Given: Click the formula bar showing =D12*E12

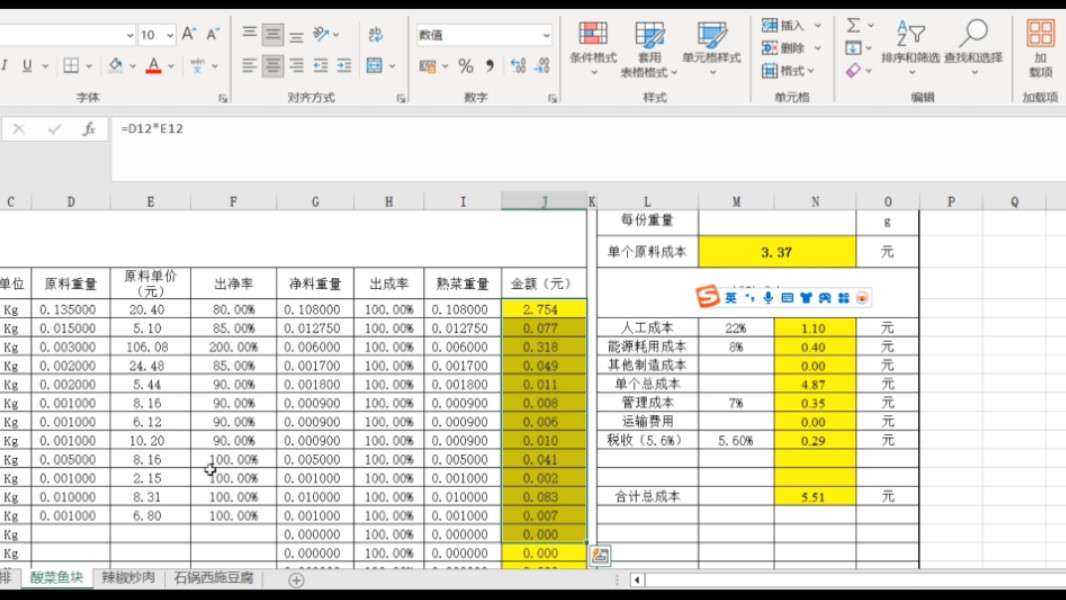Looking at the screenshot, I should tap(588, 148).
